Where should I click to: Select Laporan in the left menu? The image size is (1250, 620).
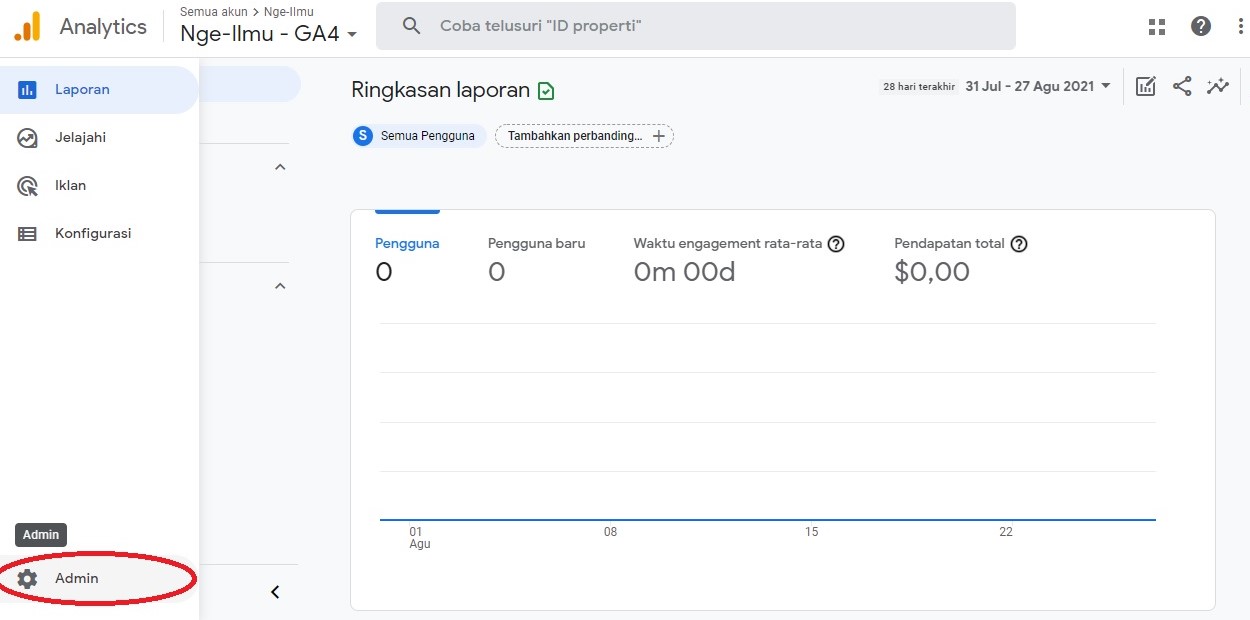click(x=99, y=90)
